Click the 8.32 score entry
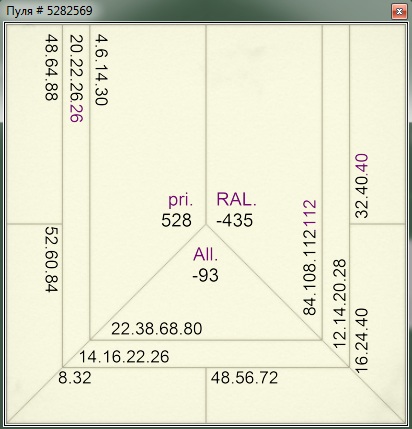The height and width of the screenshot is (429, 412). (75, 378)
